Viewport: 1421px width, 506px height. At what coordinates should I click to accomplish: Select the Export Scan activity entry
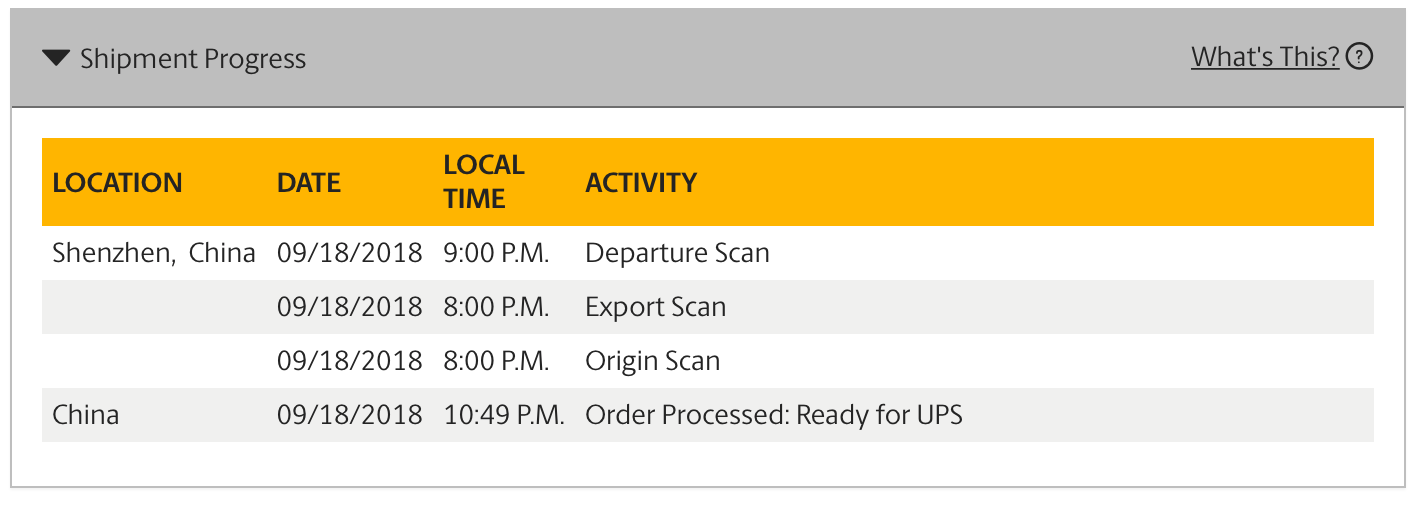[x=655, y=307]
